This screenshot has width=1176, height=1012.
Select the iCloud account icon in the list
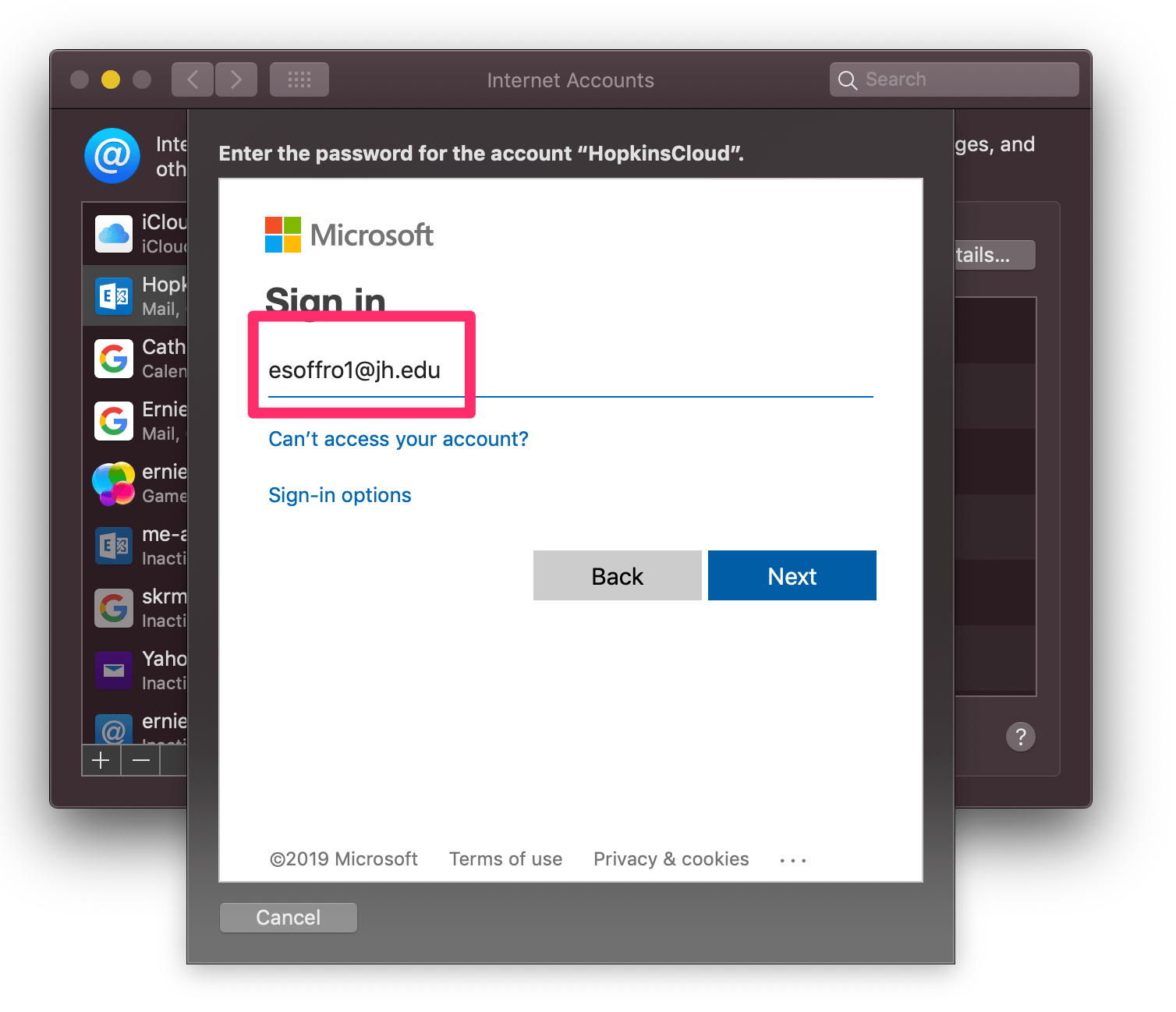tap(114, 234)
